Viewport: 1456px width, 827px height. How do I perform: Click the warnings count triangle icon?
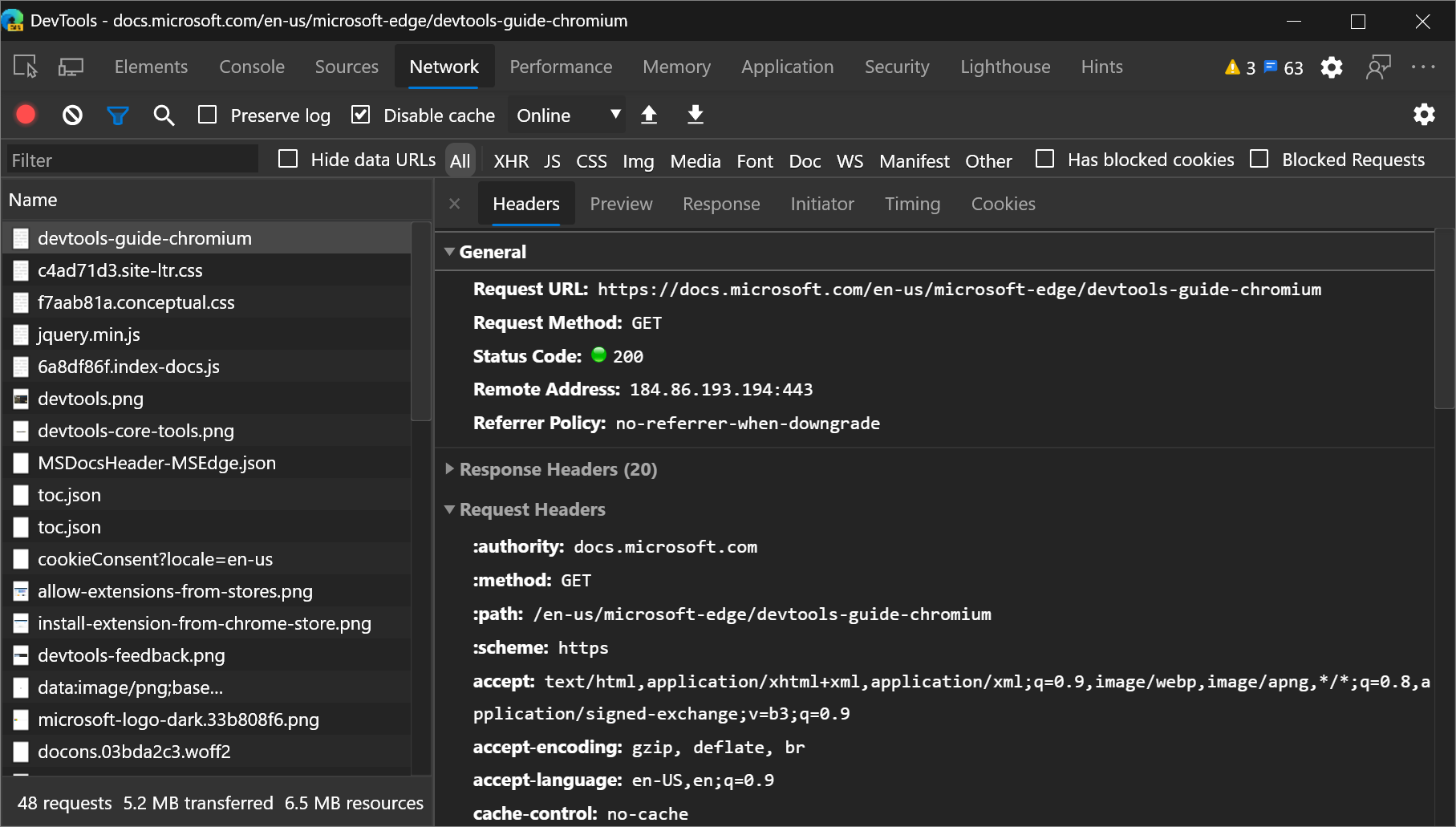coord(1232,67)
